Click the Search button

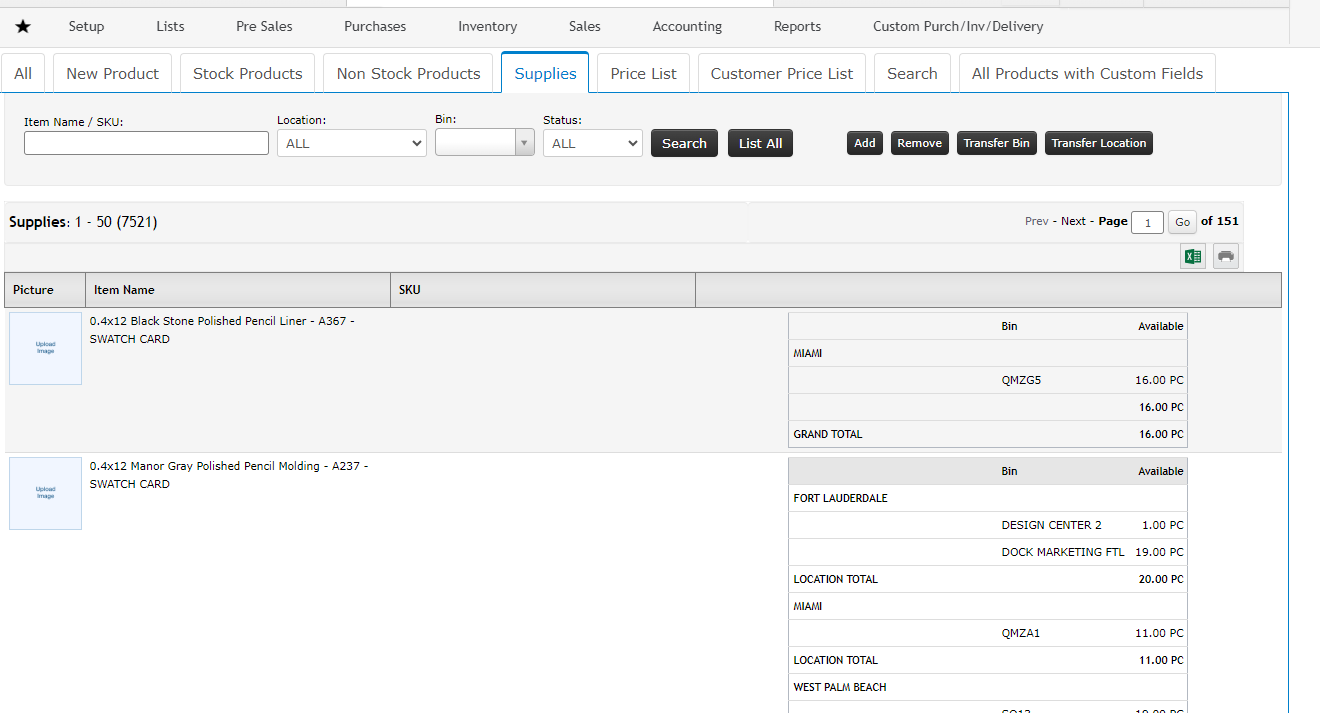684,143
